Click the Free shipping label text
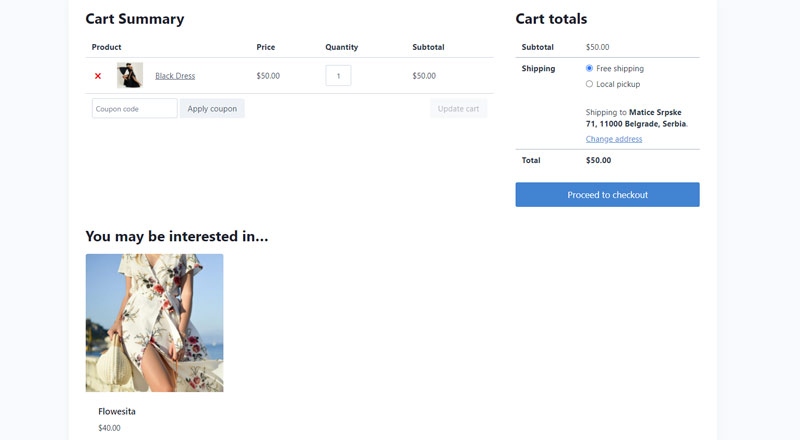Viewport: 800px width, 440px height. tap(620, 68)
